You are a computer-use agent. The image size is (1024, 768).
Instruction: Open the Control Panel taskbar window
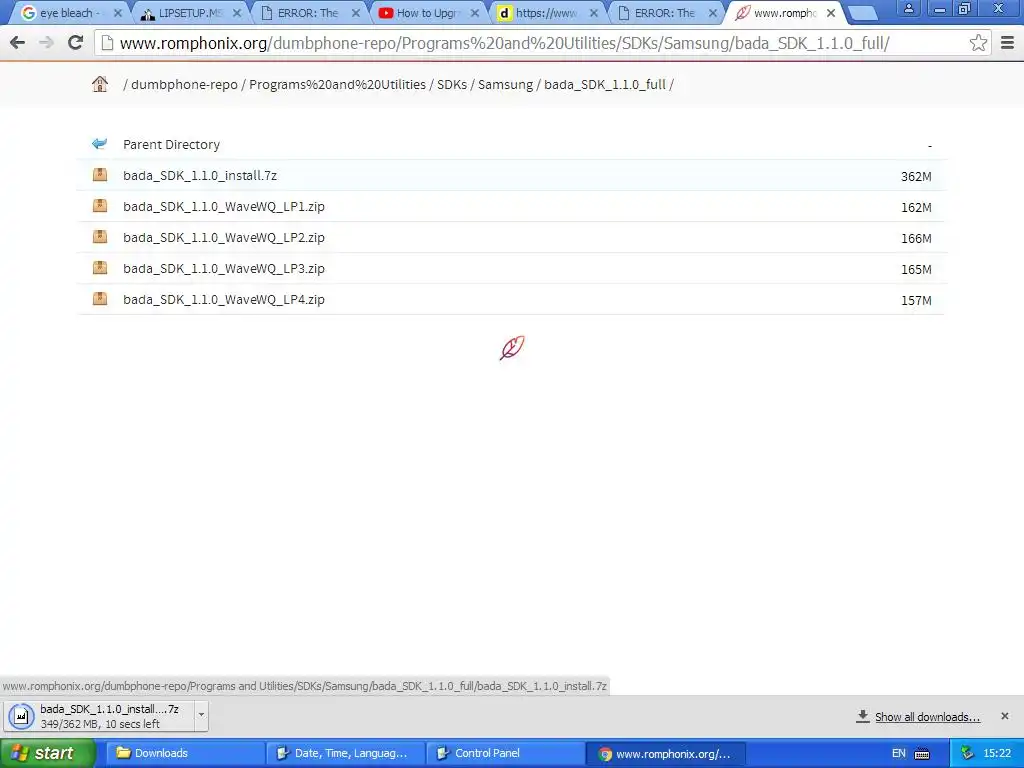506,754
